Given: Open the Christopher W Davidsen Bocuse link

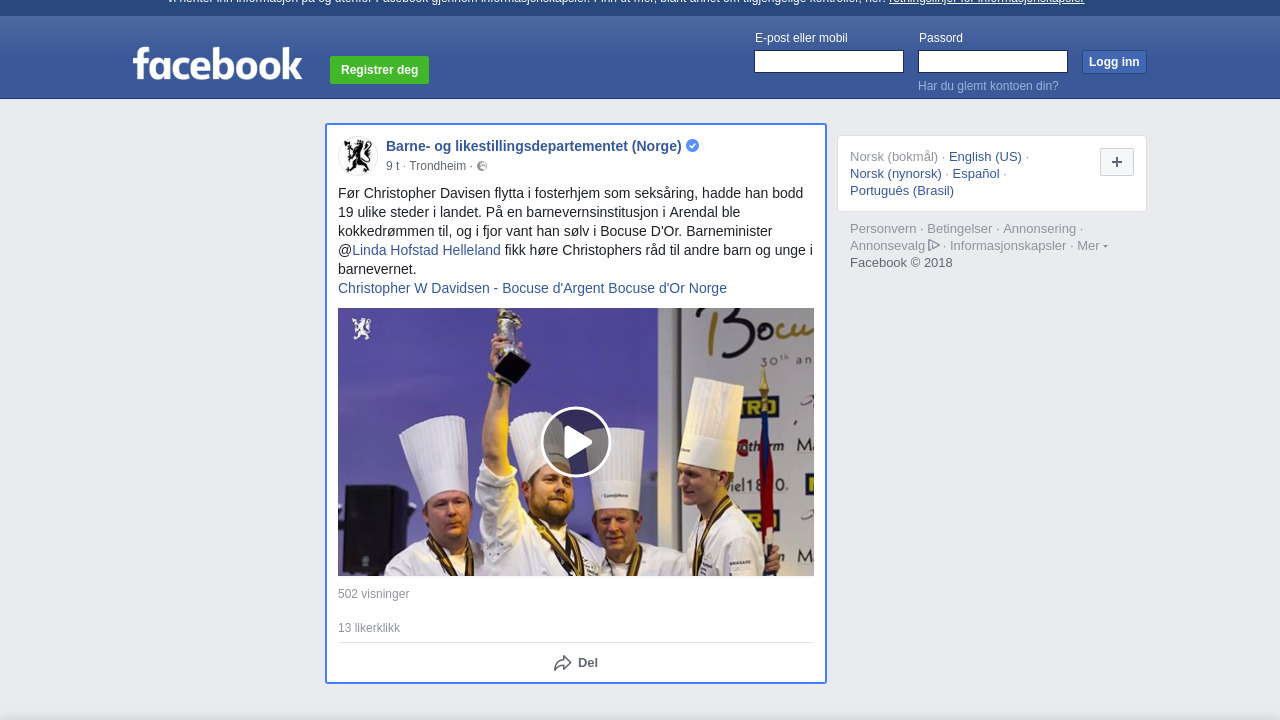Looking at the screenshot, I should tap(532, 288).
